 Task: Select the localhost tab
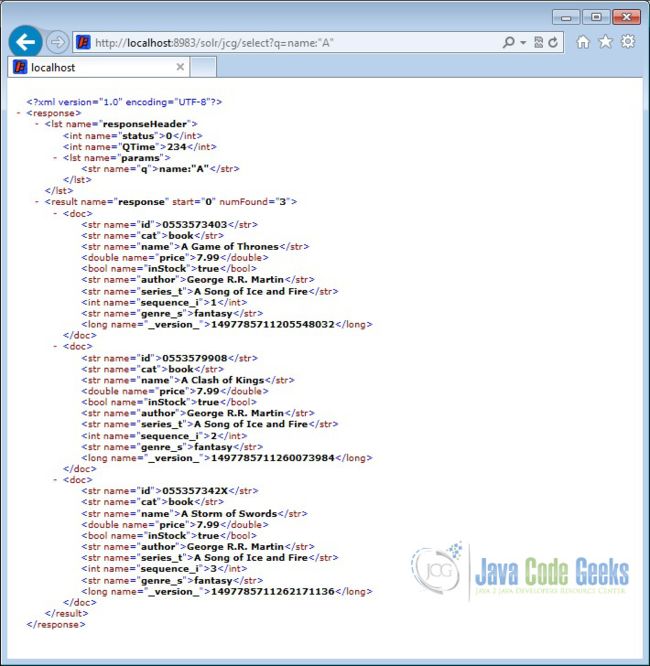[x=99, y=67]
